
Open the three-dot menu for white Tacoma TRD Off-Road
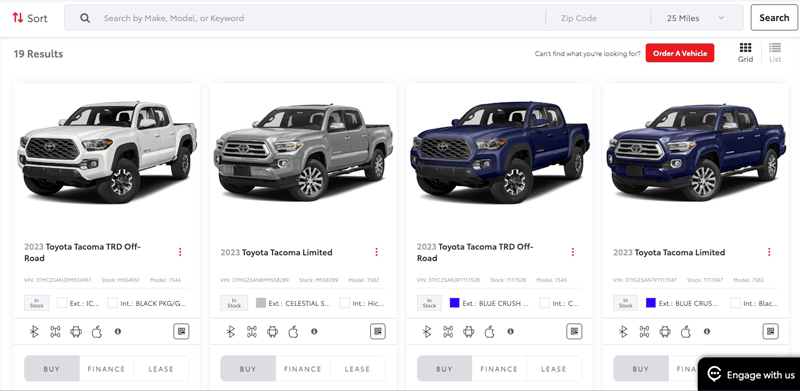(180, 252)
